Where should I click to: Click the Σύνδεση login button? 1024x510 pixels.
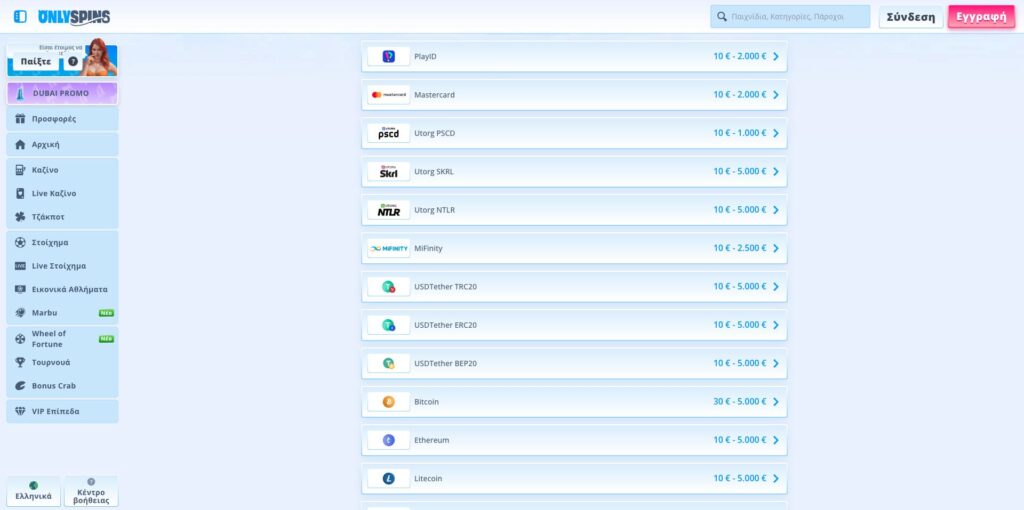(910, 17)
